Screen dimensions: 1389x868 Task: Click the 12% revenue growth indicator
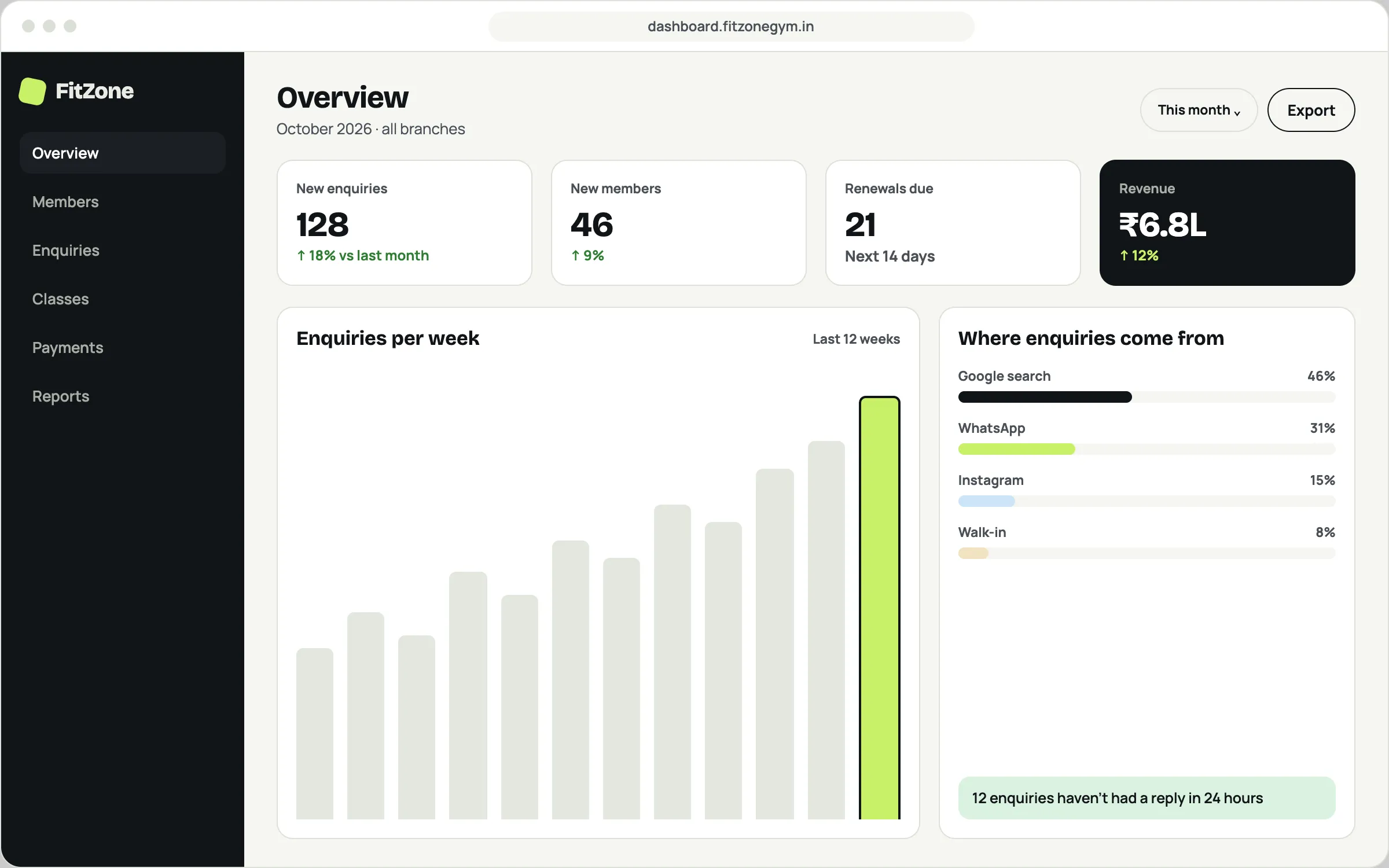(x=1139, y=256)
